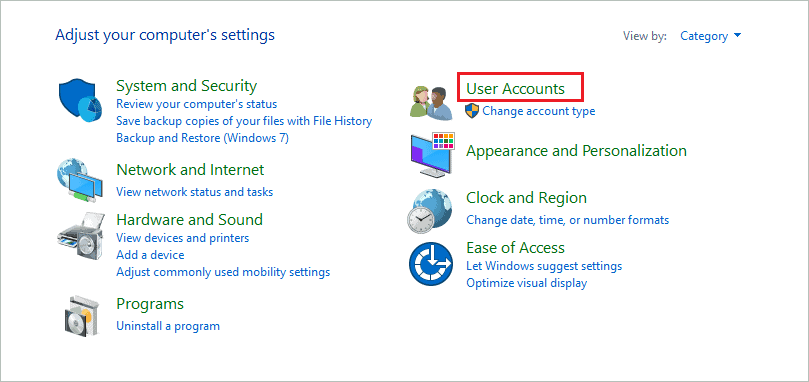Open Network and Internet category
The width and height of the screenshot is (809, 382).
[x=190, y=169]
